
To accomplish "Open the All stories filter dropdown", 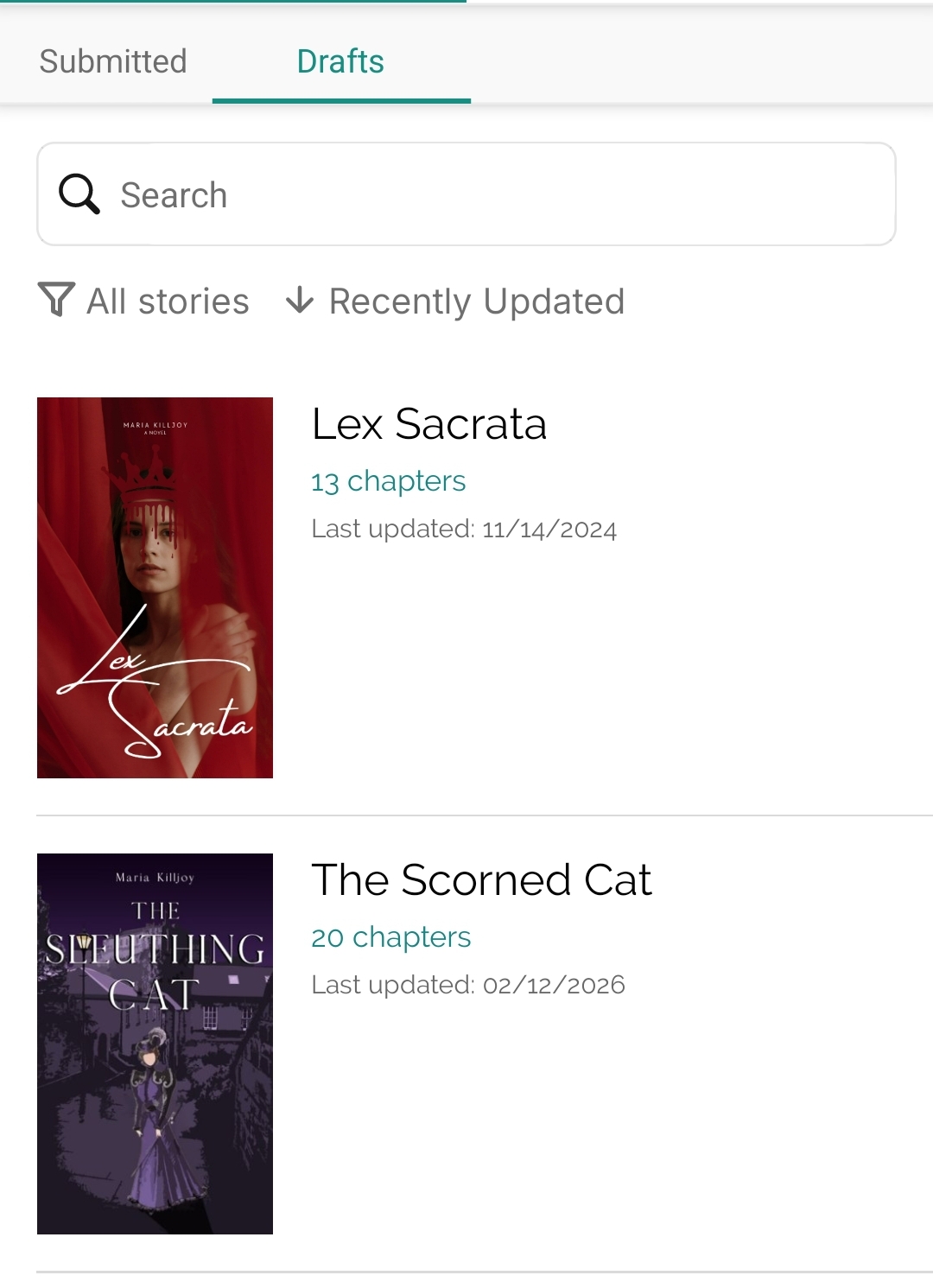I will pyautogui.click(x=168, y=301).
